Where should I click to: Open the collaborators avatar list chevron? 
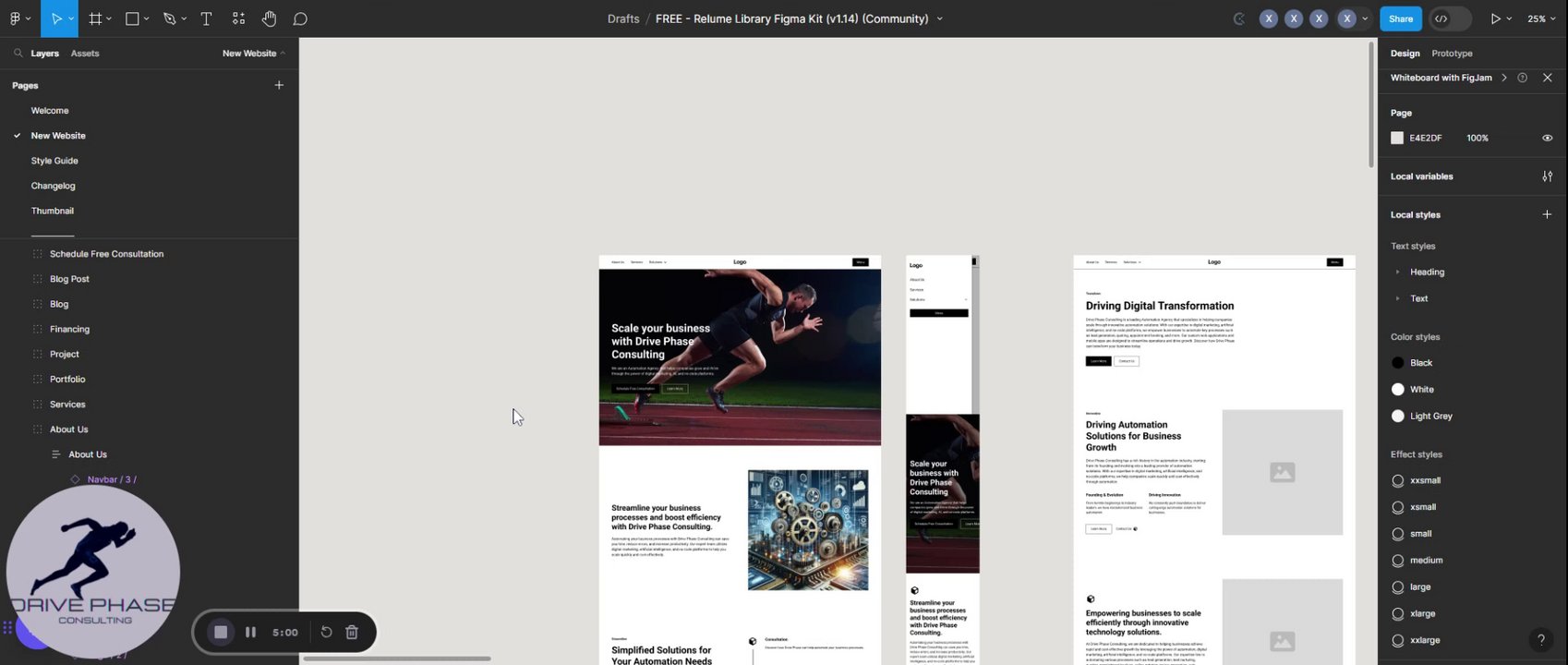1365,18
